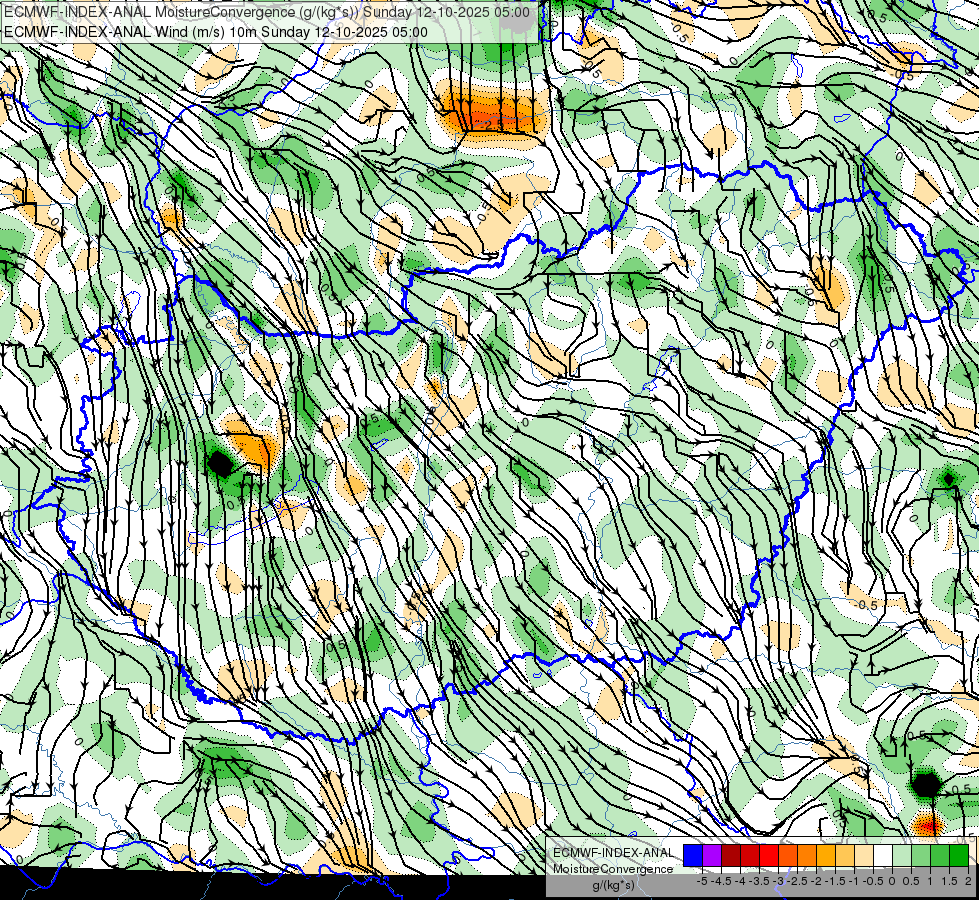This screenshot has height=900, width=979.
Task: Click the medium green swatch between 1 and 1.5
Action: [940, 856]
